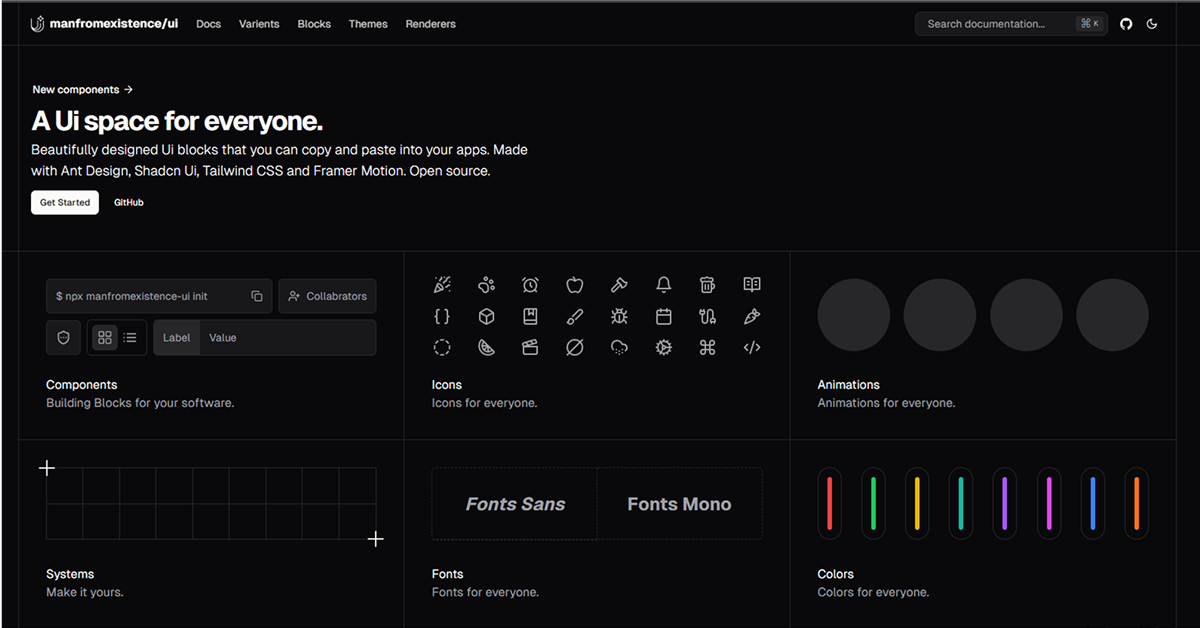This screenshot has width=1200, height=628.
Task: Click the beer mug icon
Action: pos(707,285)
